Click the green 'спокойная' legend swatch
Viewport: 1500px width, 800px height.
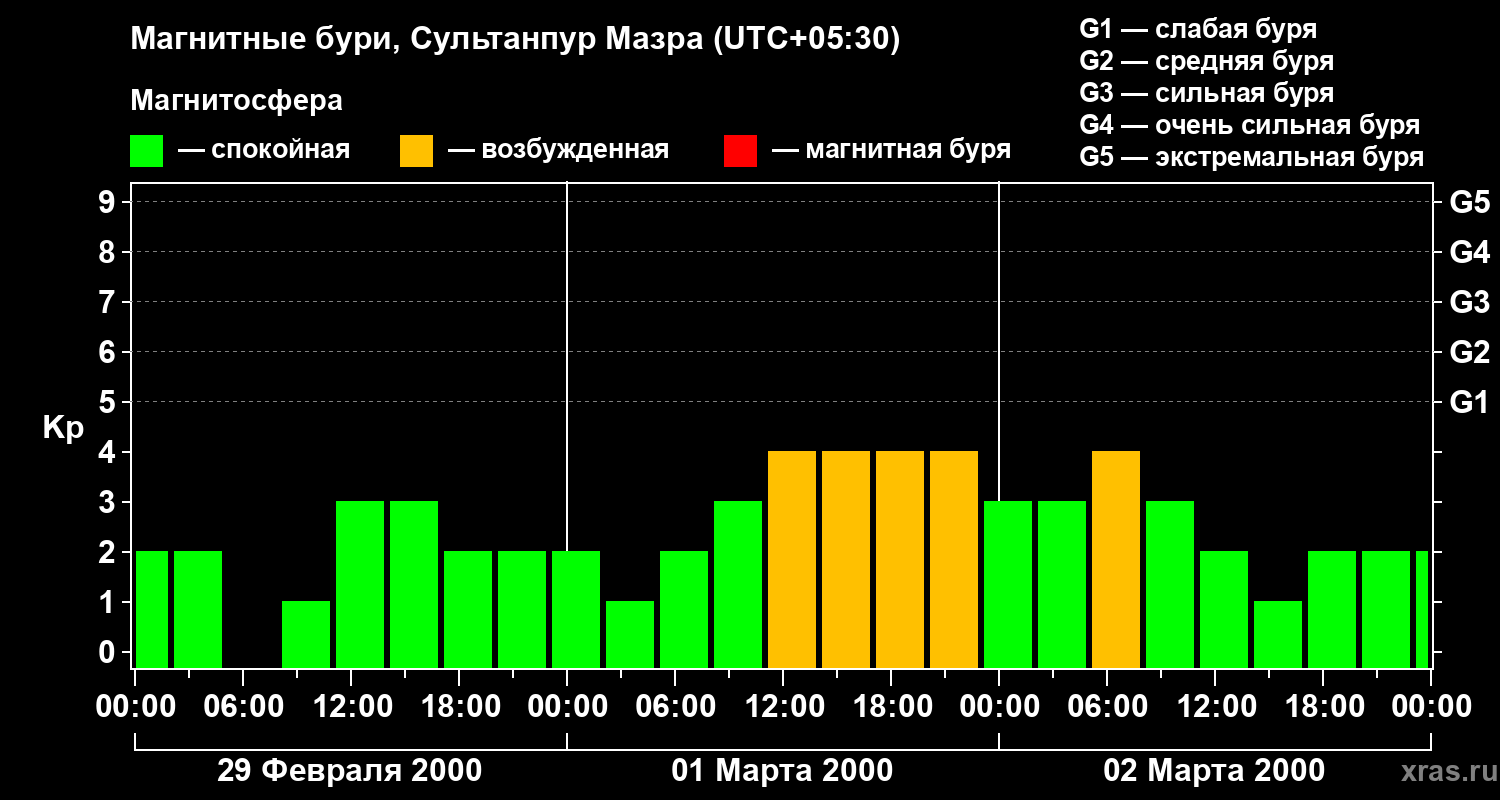(147, 151)
